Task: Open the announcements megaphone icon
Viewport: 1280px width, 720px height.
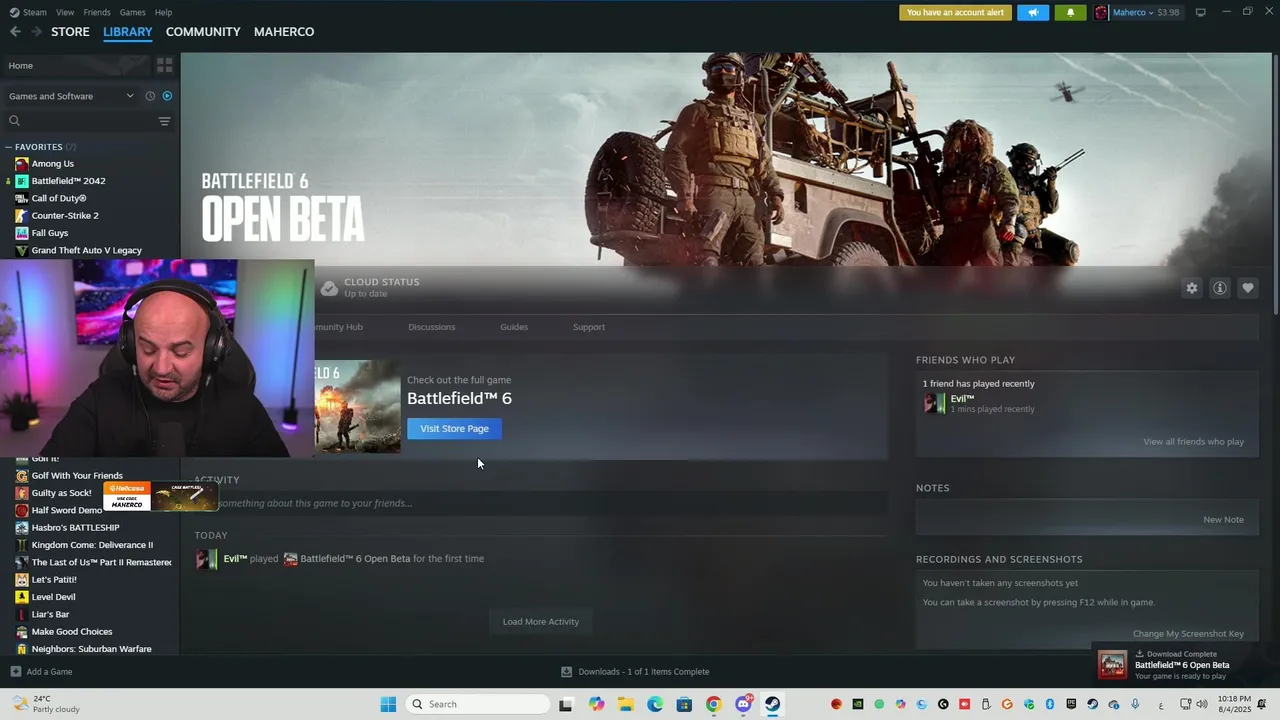Action: pyautogui.click(x=1033, y=13)
